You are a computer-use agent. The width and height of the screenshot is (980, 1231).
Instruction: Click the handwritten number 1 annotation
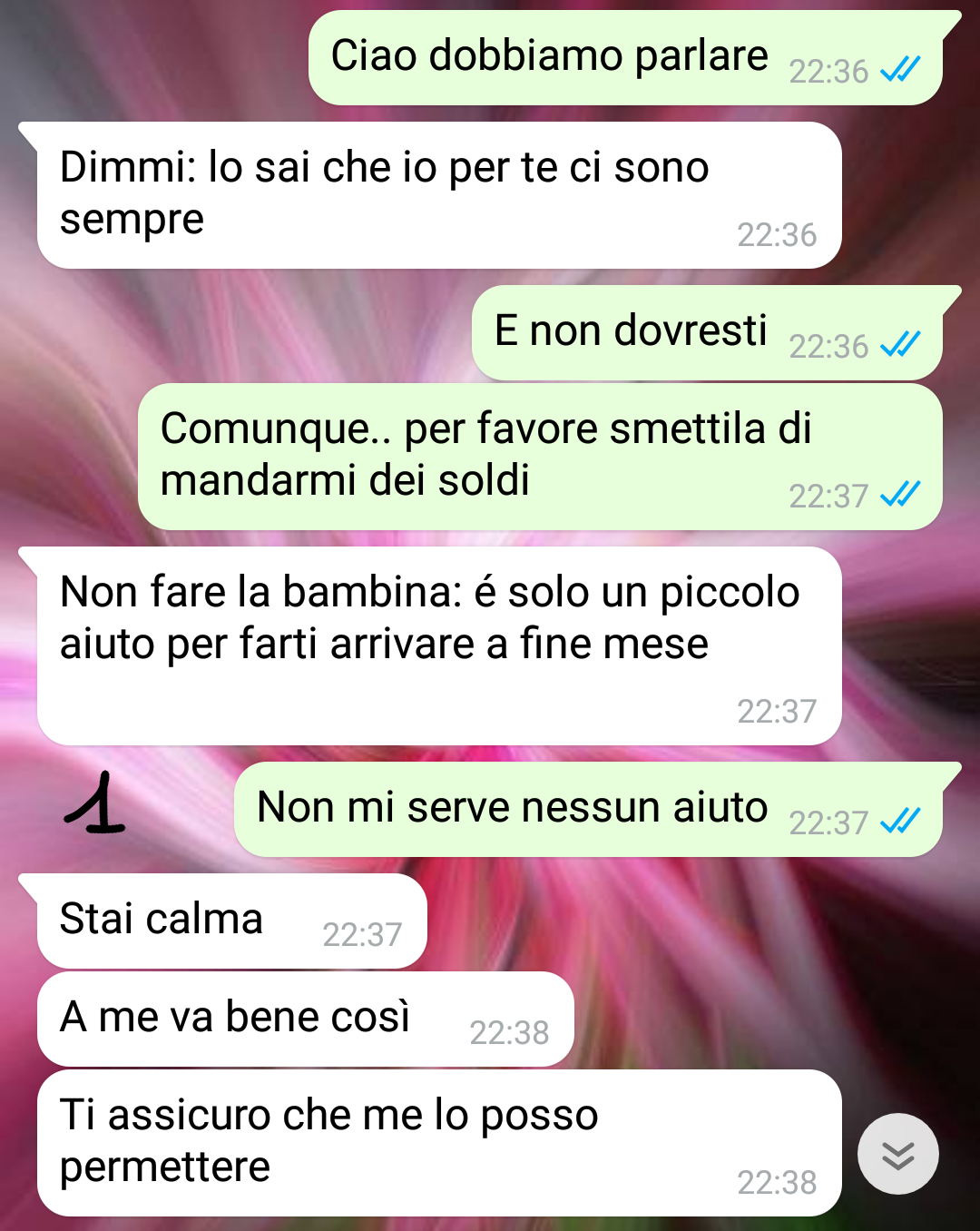click(94, 803)
